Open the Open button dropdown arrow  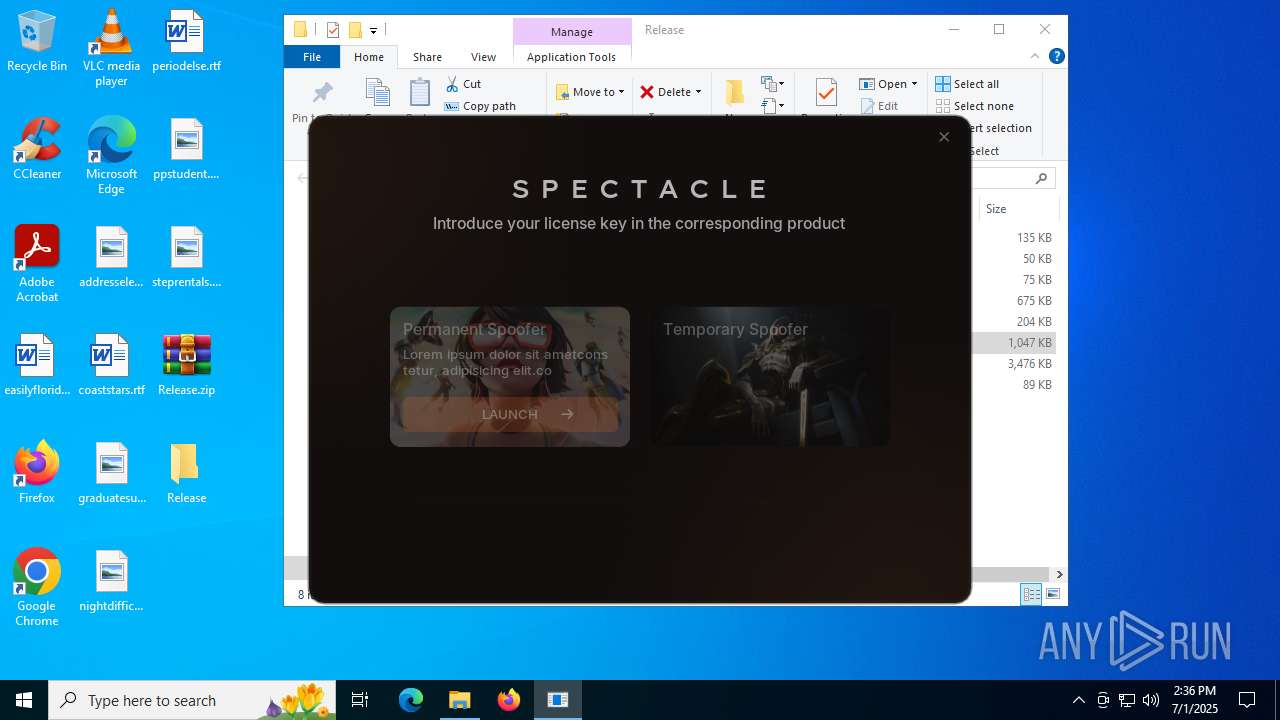914,84
